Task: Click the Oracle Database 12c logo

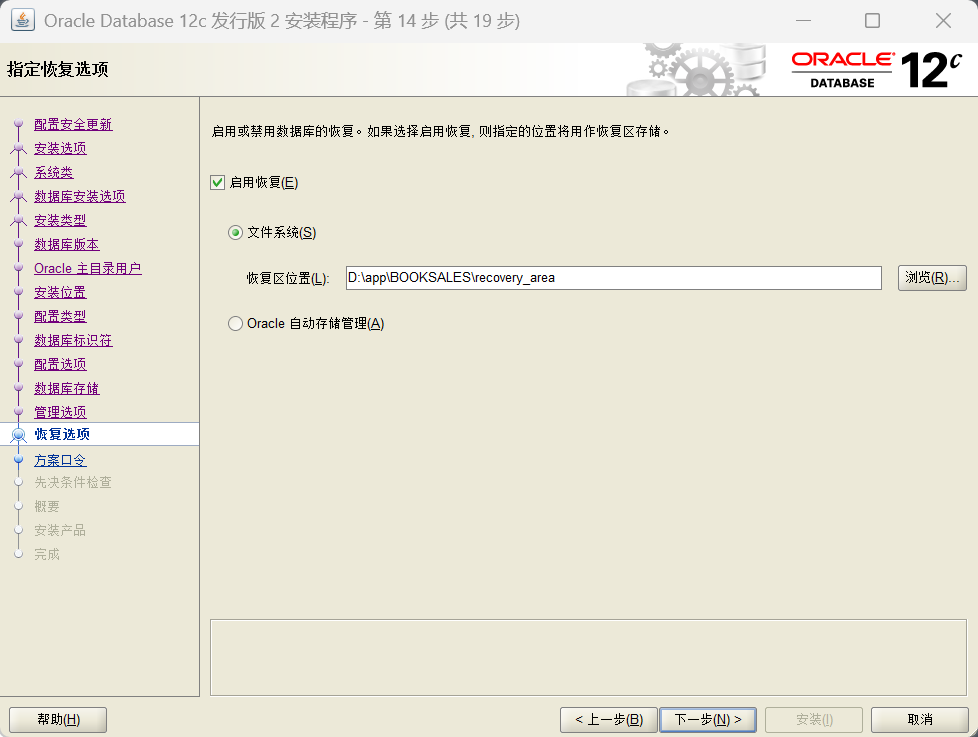Action: 876,69
